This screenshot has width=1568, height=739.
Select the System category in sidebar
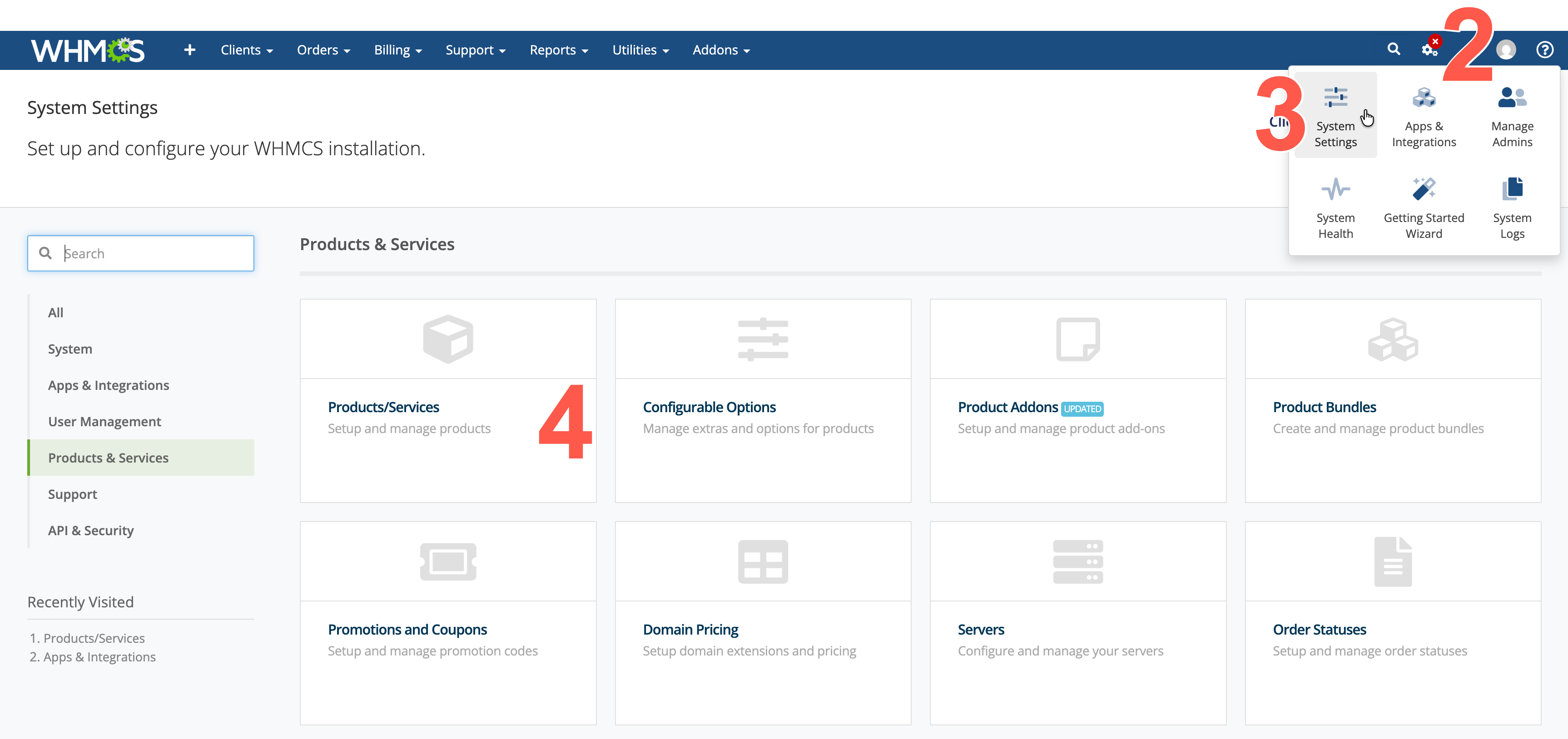point(141,349)
